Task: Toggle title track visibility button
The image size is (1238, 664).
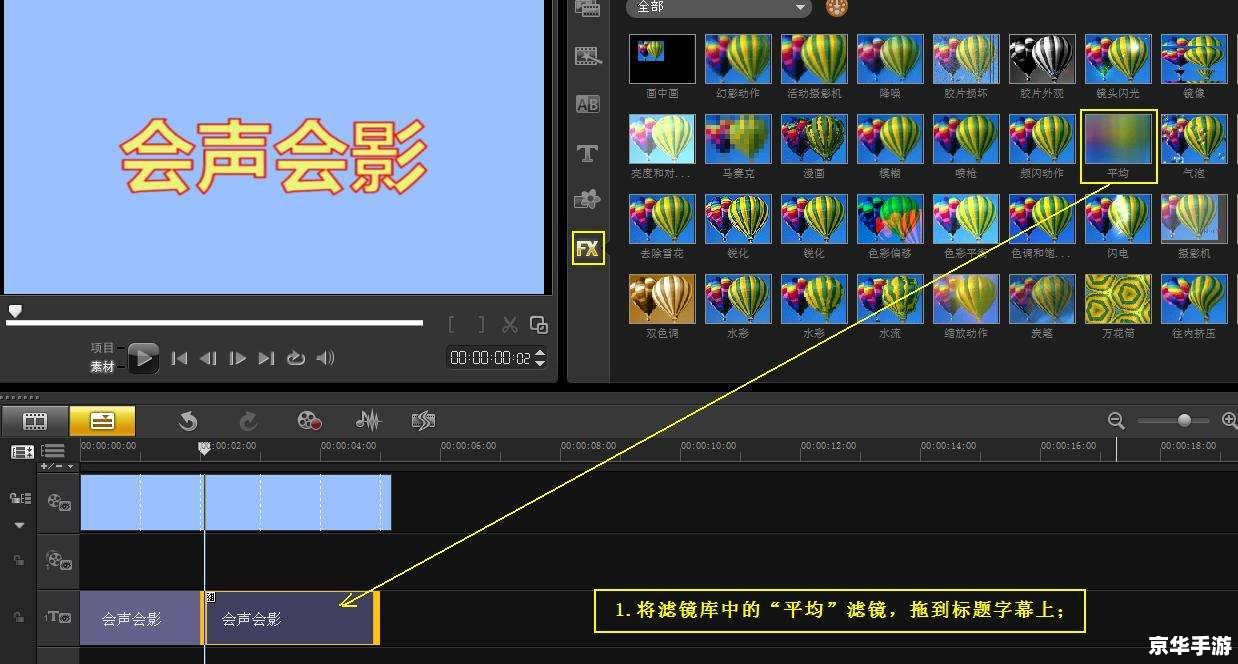Action: (x=58, y=618)
